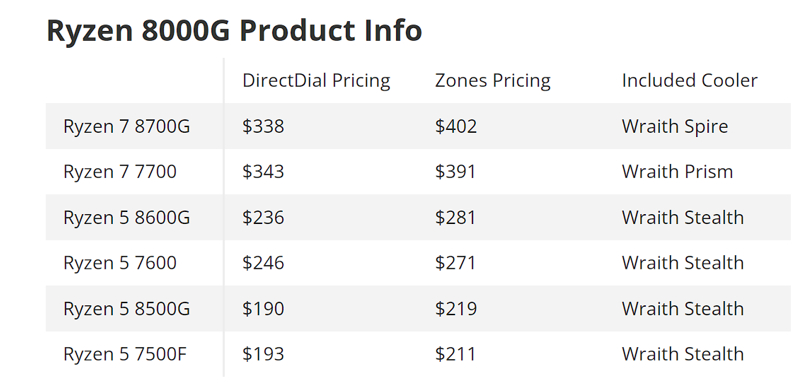This screenshot has height=391, width=811.
Task: Click the $281 Zones price for 8600G
Action: click(x=455, y=217)
